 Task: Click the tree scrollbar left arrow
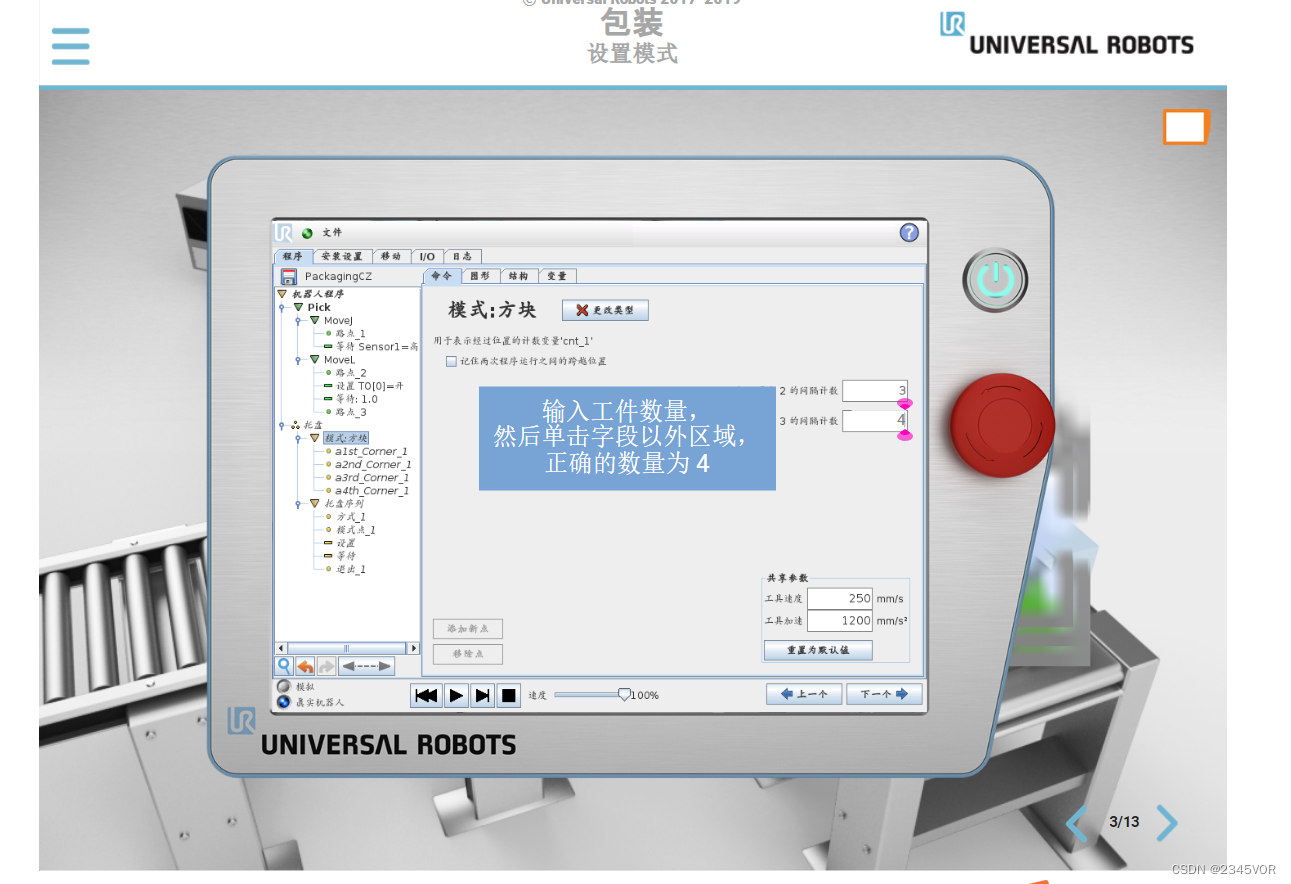coord(281,648)
